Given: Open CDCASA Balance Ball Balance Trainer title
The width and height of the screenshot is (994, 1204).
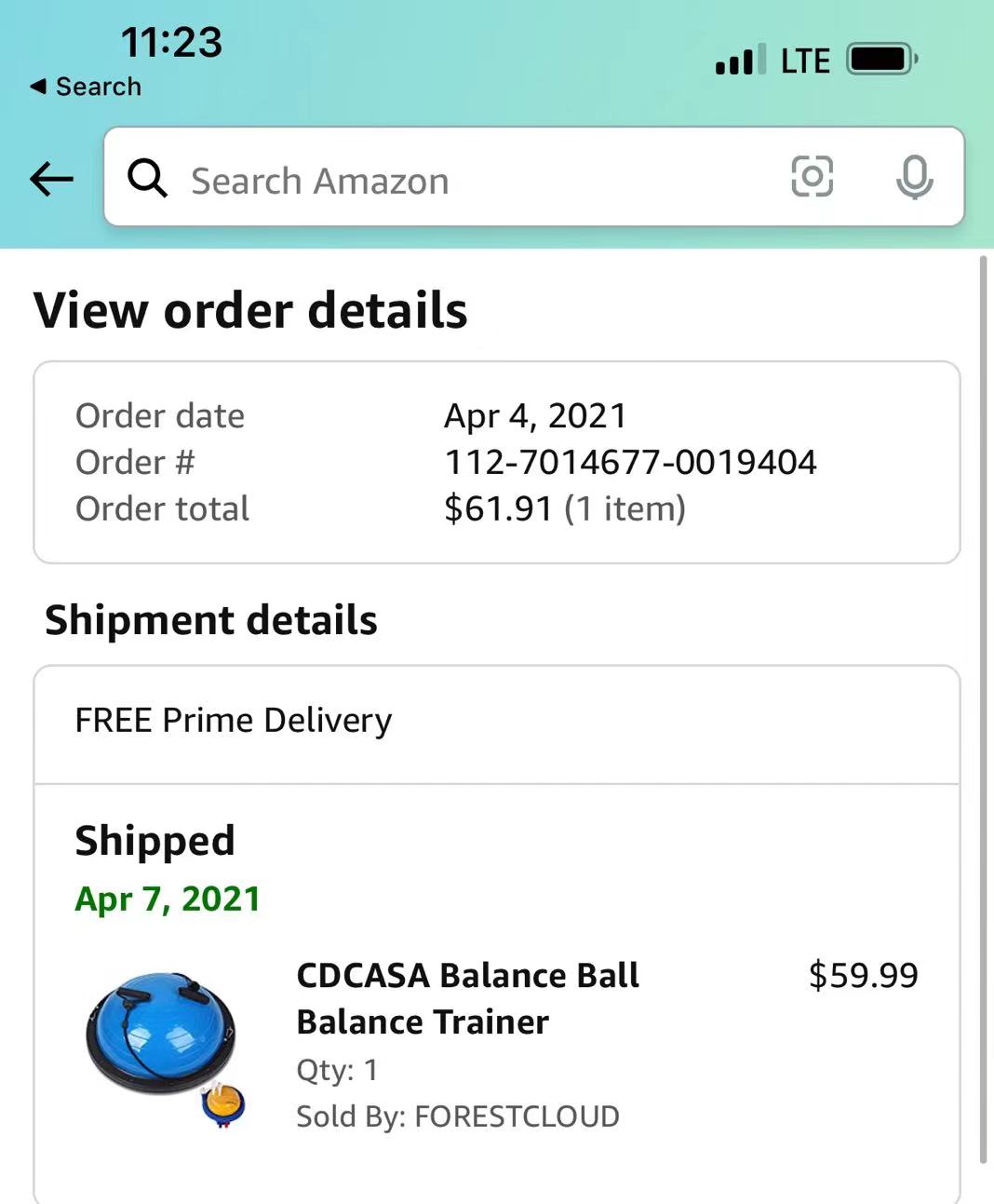Looking at the screenshot, I should point(467,998).
